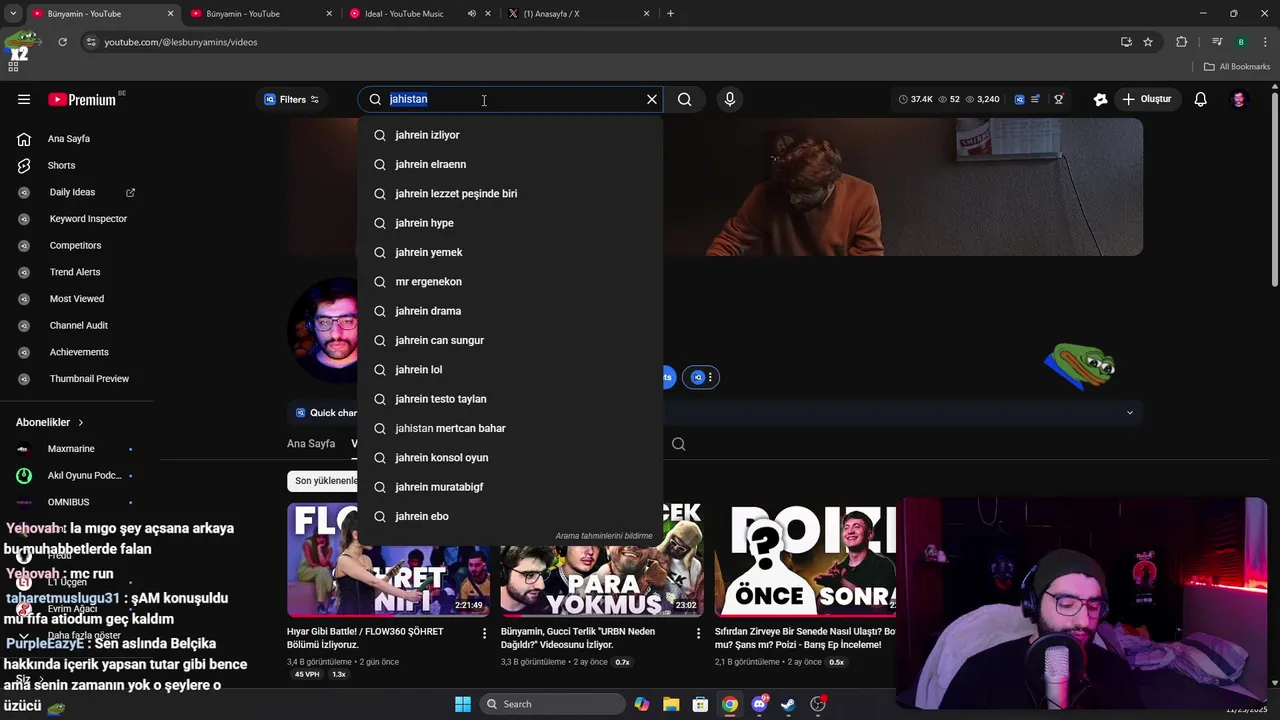This screenshot has width=1280, height=720.
Task: Open the All Bookmarks folder
Action: click(1237, 67)
